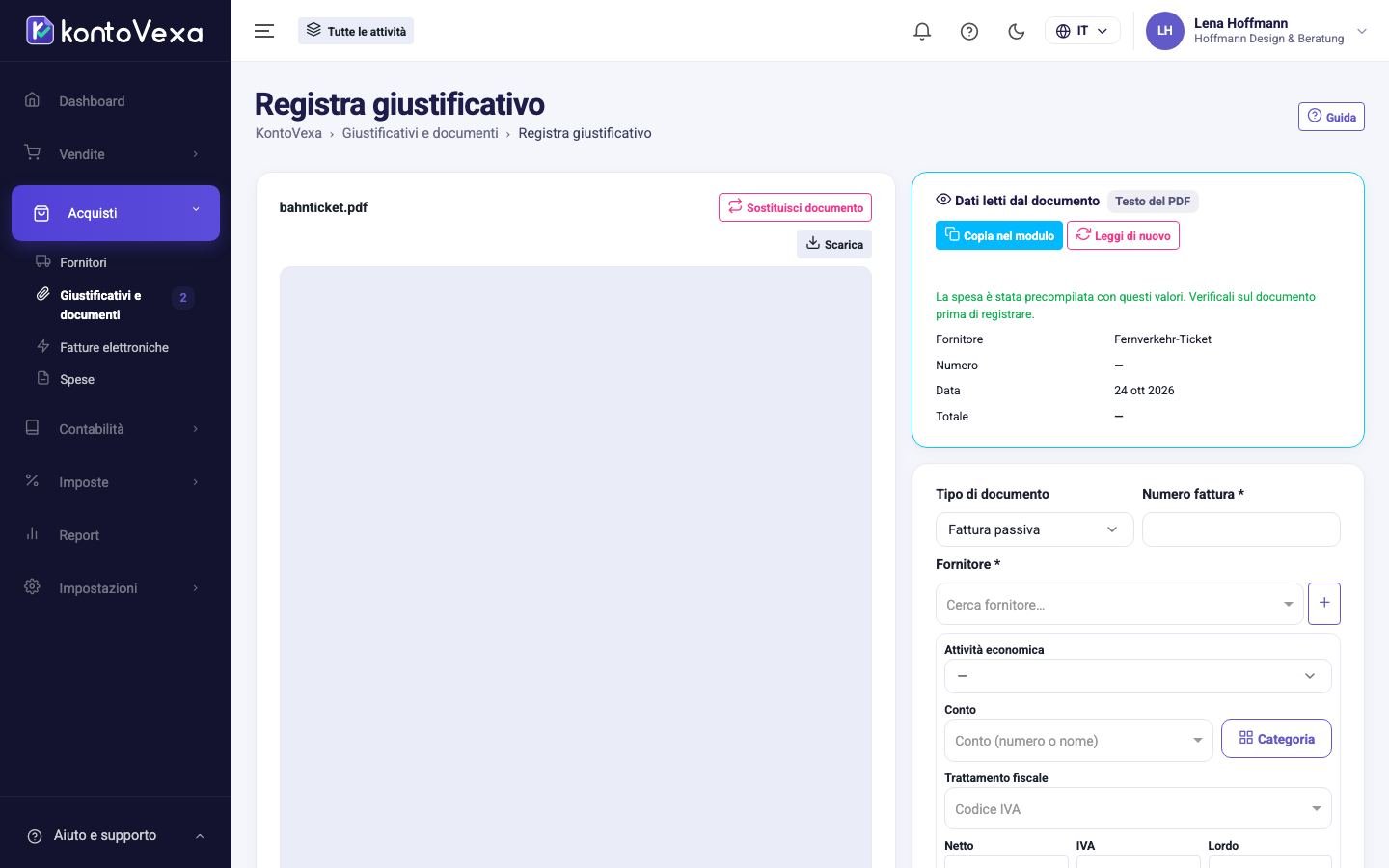The image size is (1389, 868).
Task: Click the Spese document icon
Action: 42,378
